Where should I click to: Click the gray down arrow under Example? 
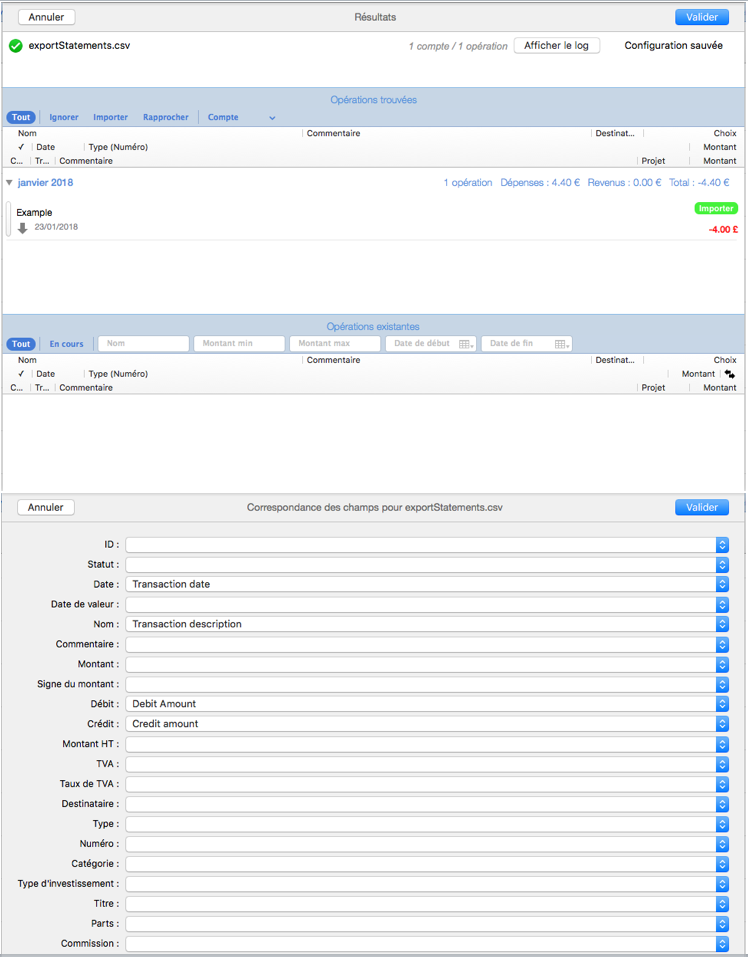(23, 228)
